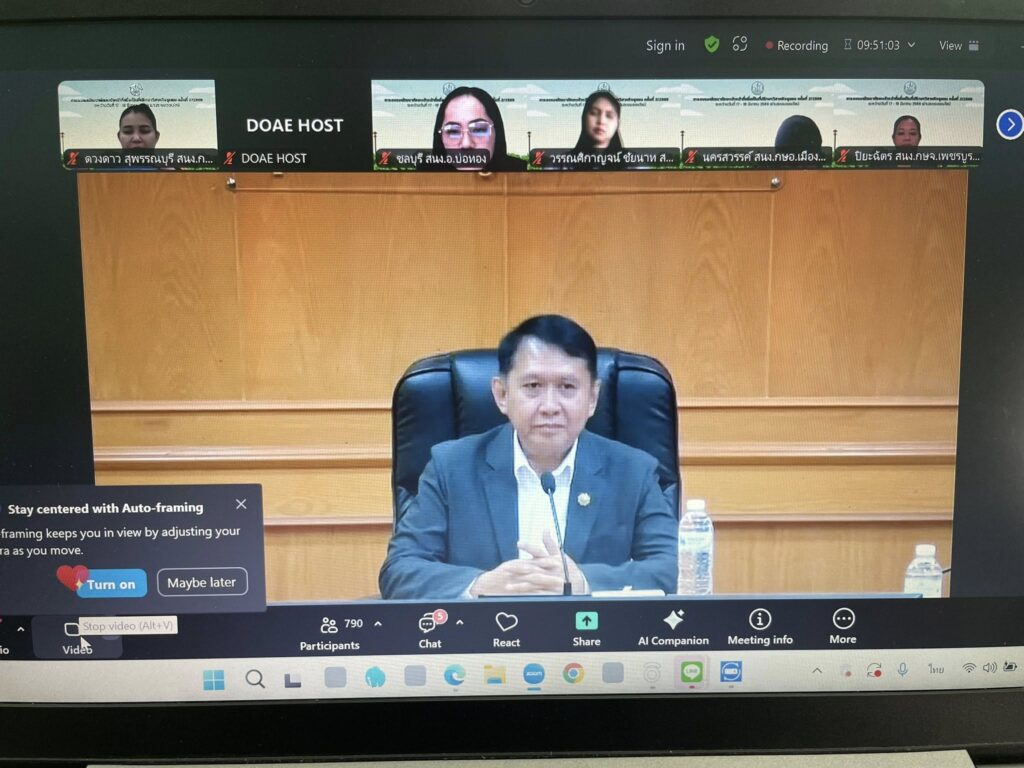The width and height of the screenshot is (1024, 768).
Task: Toggle the Video camera off
Action: click(74, 636)
